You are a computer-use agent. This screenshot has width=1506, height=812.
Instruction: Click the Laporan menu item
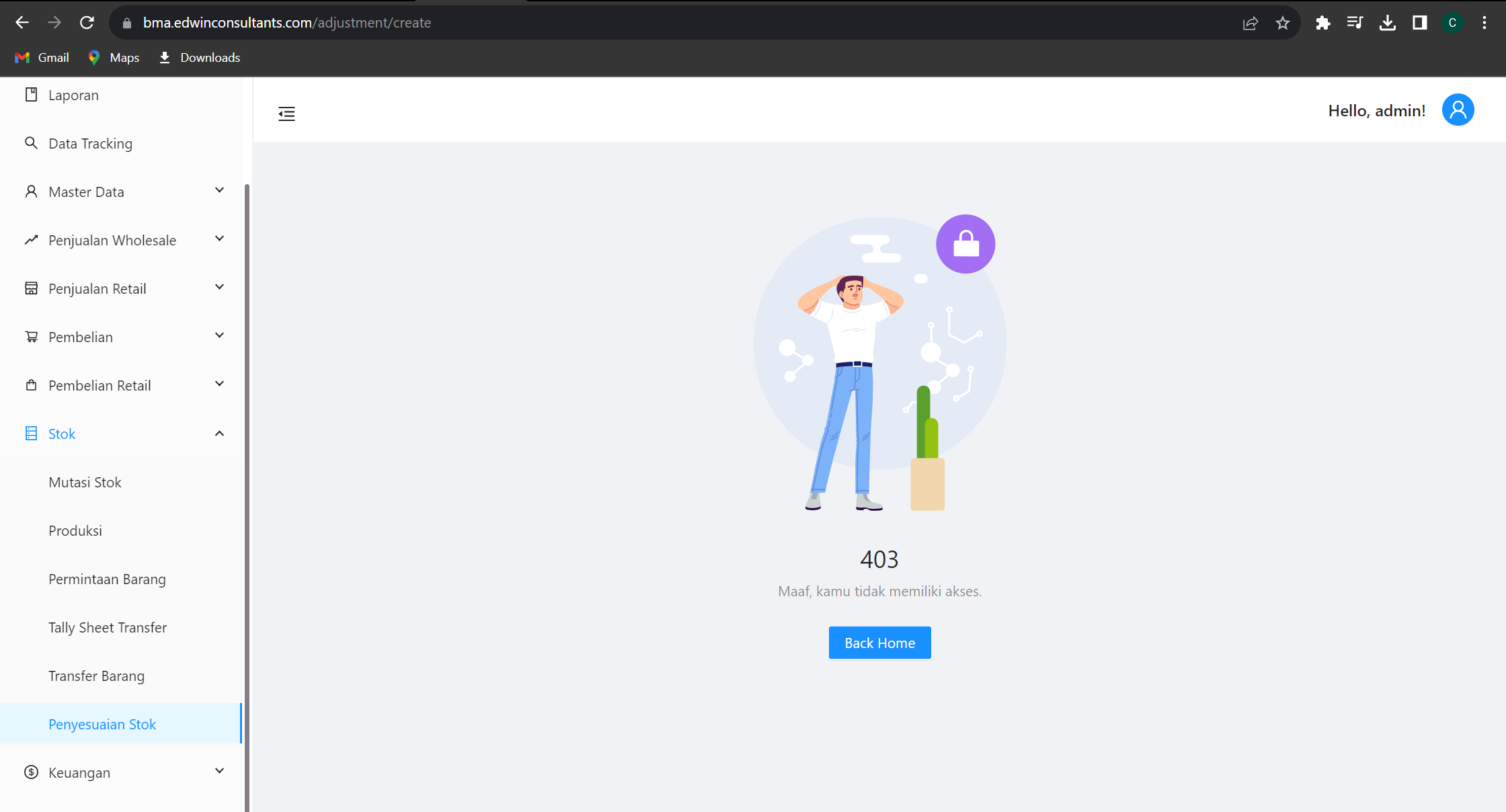73,95
